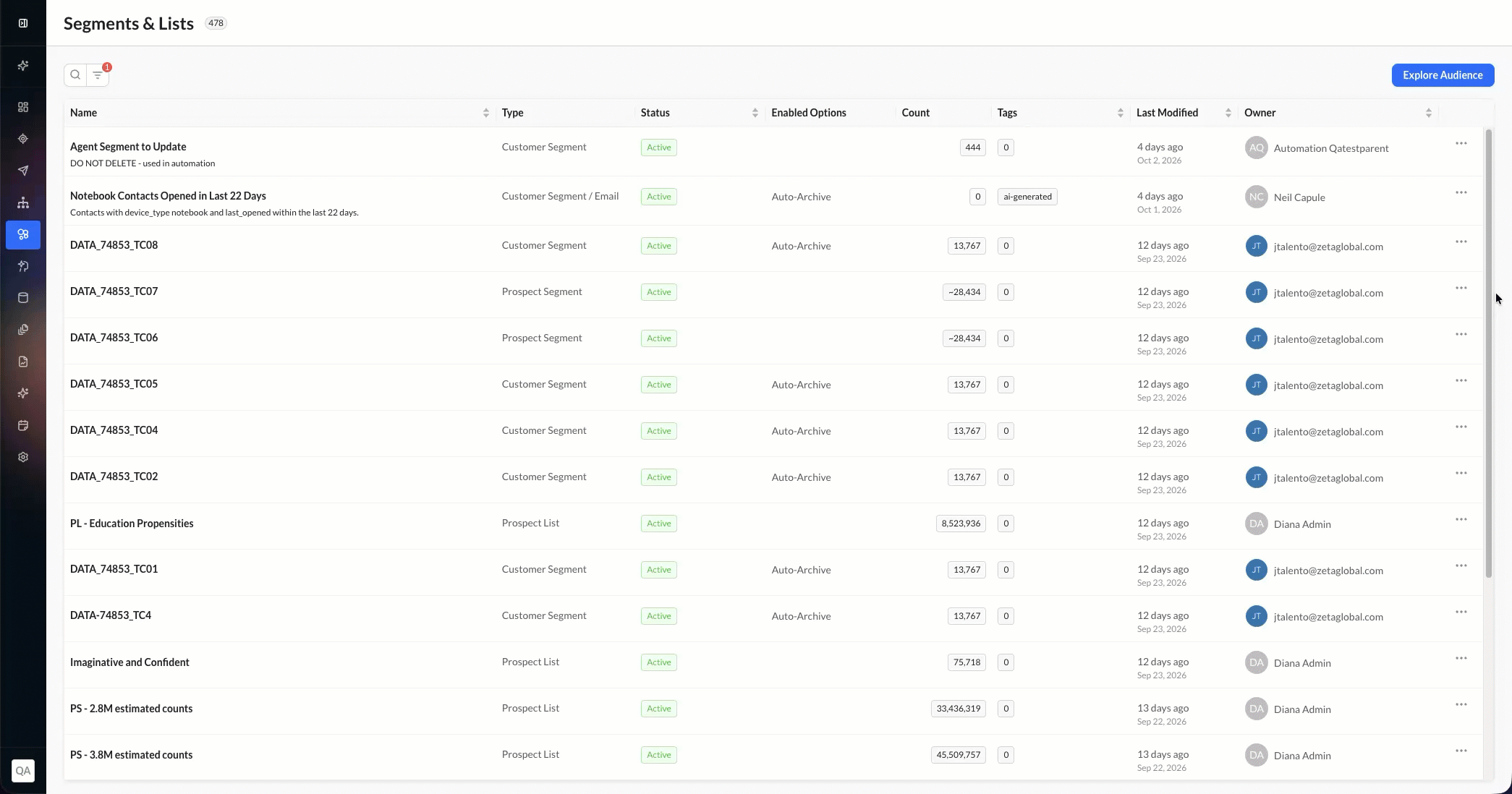
Task: Expand the sidebar panel toggle icon
Action: coord(23,23)
